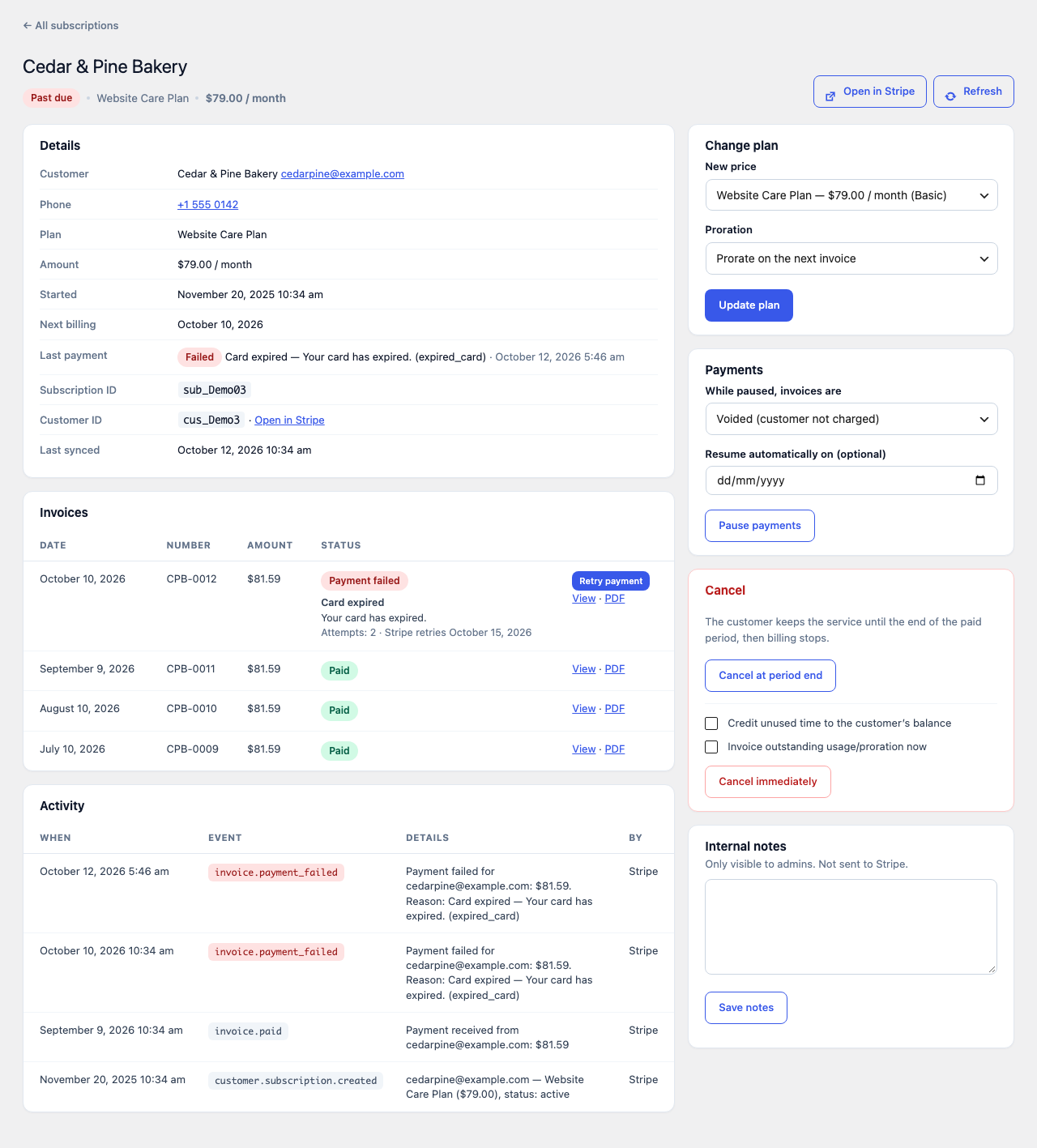Click the invoice.payment_failed event from October 12

[276, 873]
